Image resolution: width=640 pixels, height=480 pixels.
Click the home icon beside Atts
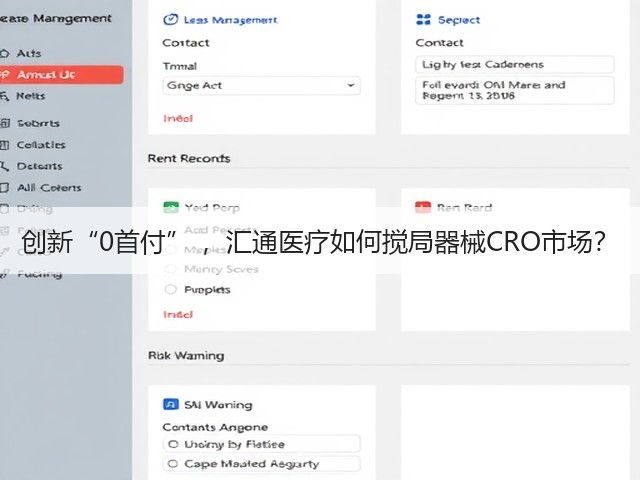tap(4, 53)
